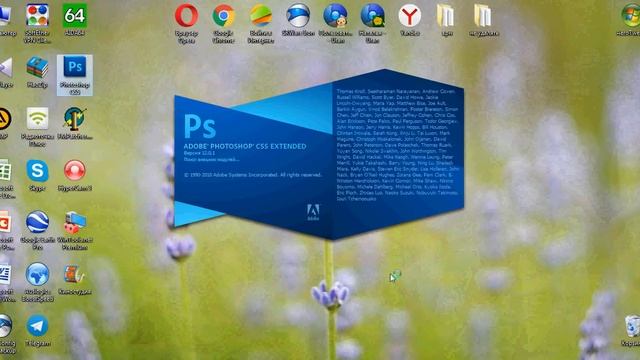This screenshot has height=360, width=640.
Task: Click the Adobe Systems copyright line on splash
Action: pos(253,175)
